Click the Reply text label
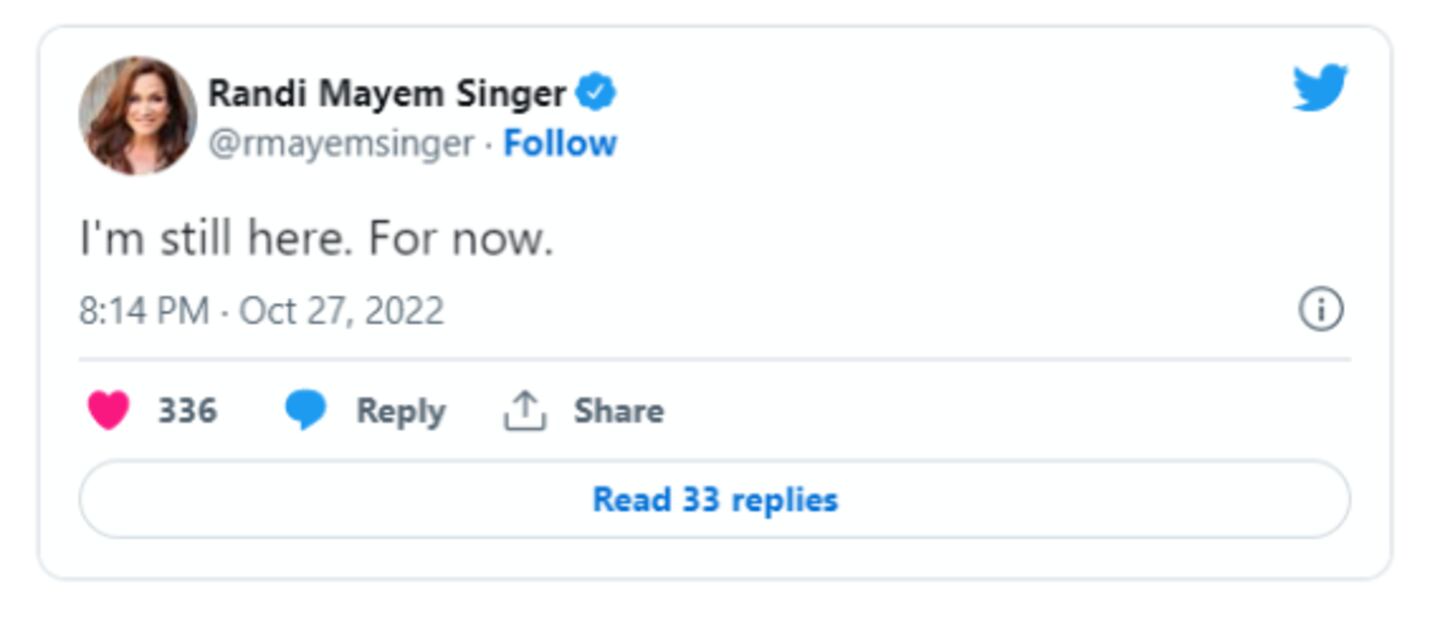 click(x=401, y=411)
